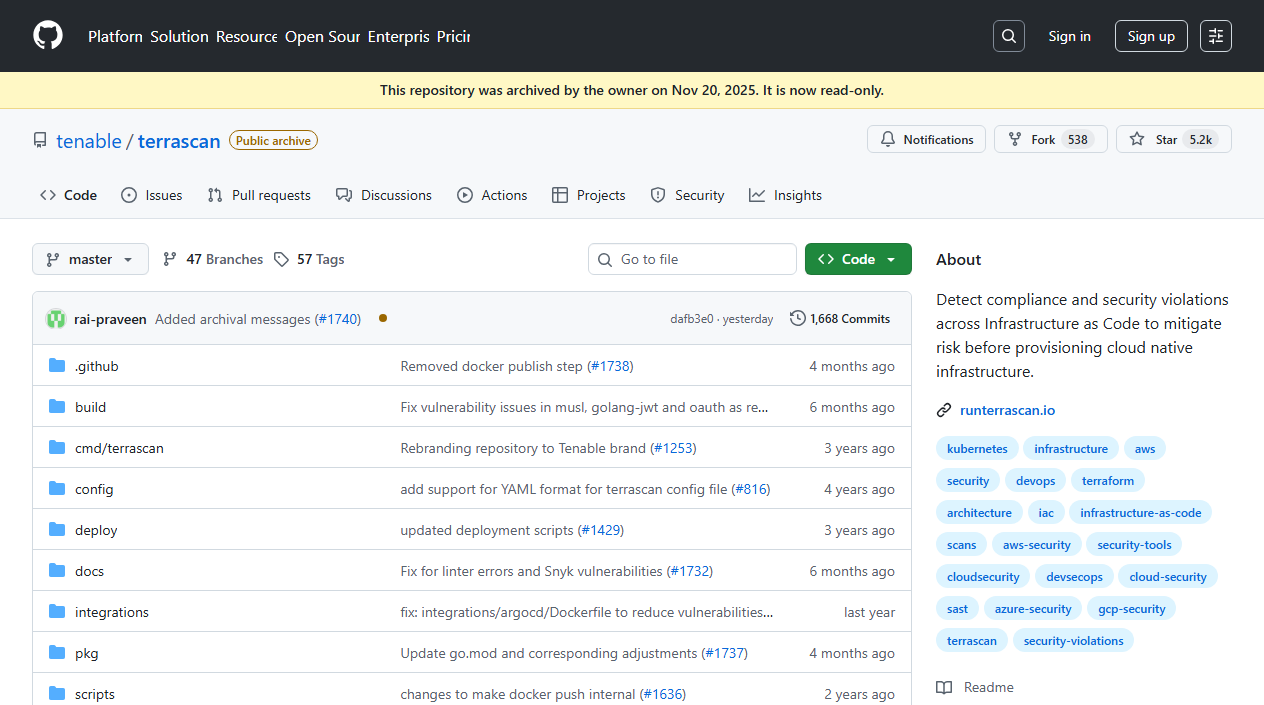
Task: Open the Projects tab
Action: pos(589,195)
